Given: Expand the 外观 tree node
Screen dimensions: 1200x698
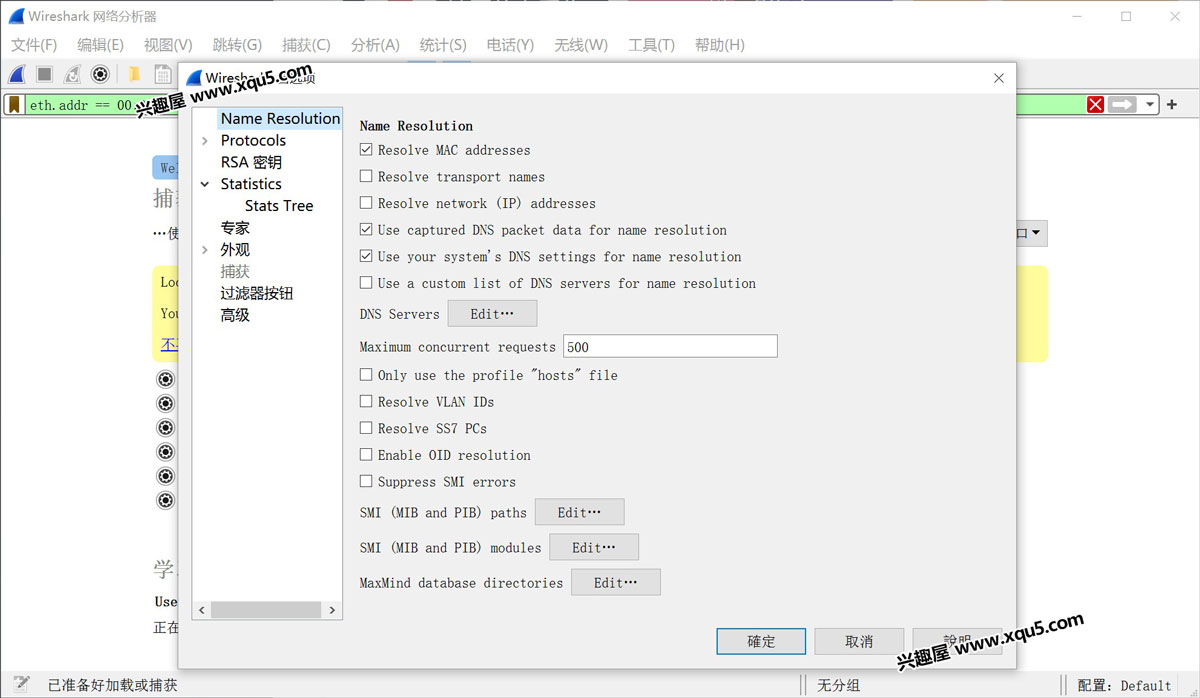Looking at the screenshot, I should pyautogui.click(x=205, y=250).
